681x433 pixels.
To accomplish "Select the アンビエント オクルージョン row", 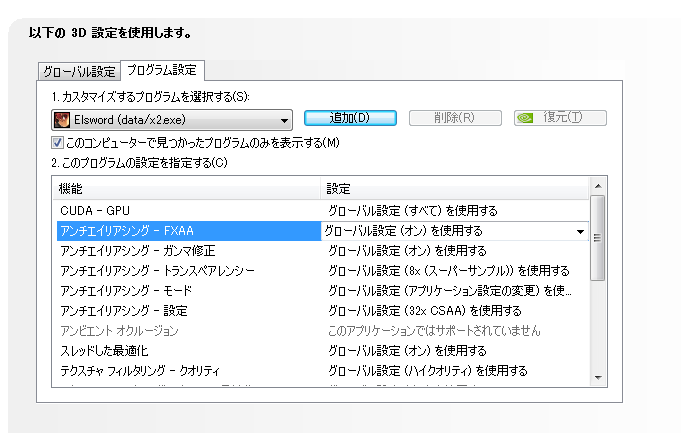I will [321, 331].
